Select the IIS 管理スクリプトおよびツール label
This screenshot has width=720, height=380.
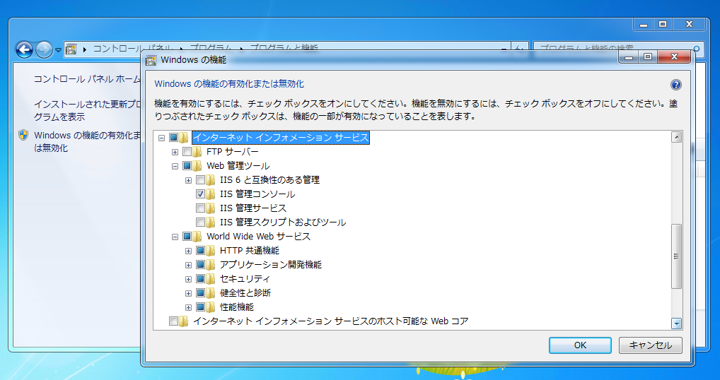coord(283,223)
